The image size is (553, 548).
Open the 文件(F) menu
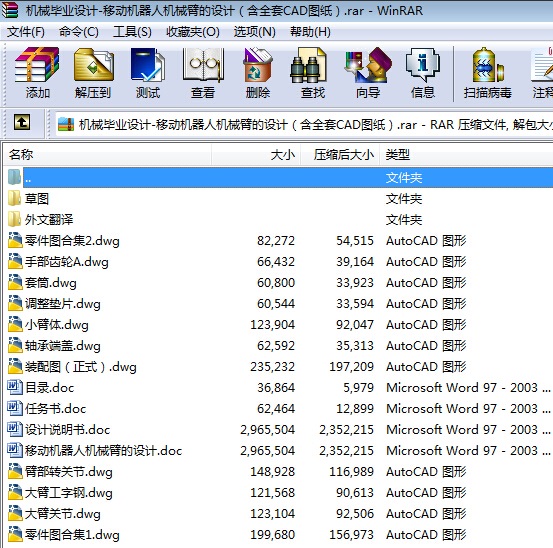click(26, 32)
